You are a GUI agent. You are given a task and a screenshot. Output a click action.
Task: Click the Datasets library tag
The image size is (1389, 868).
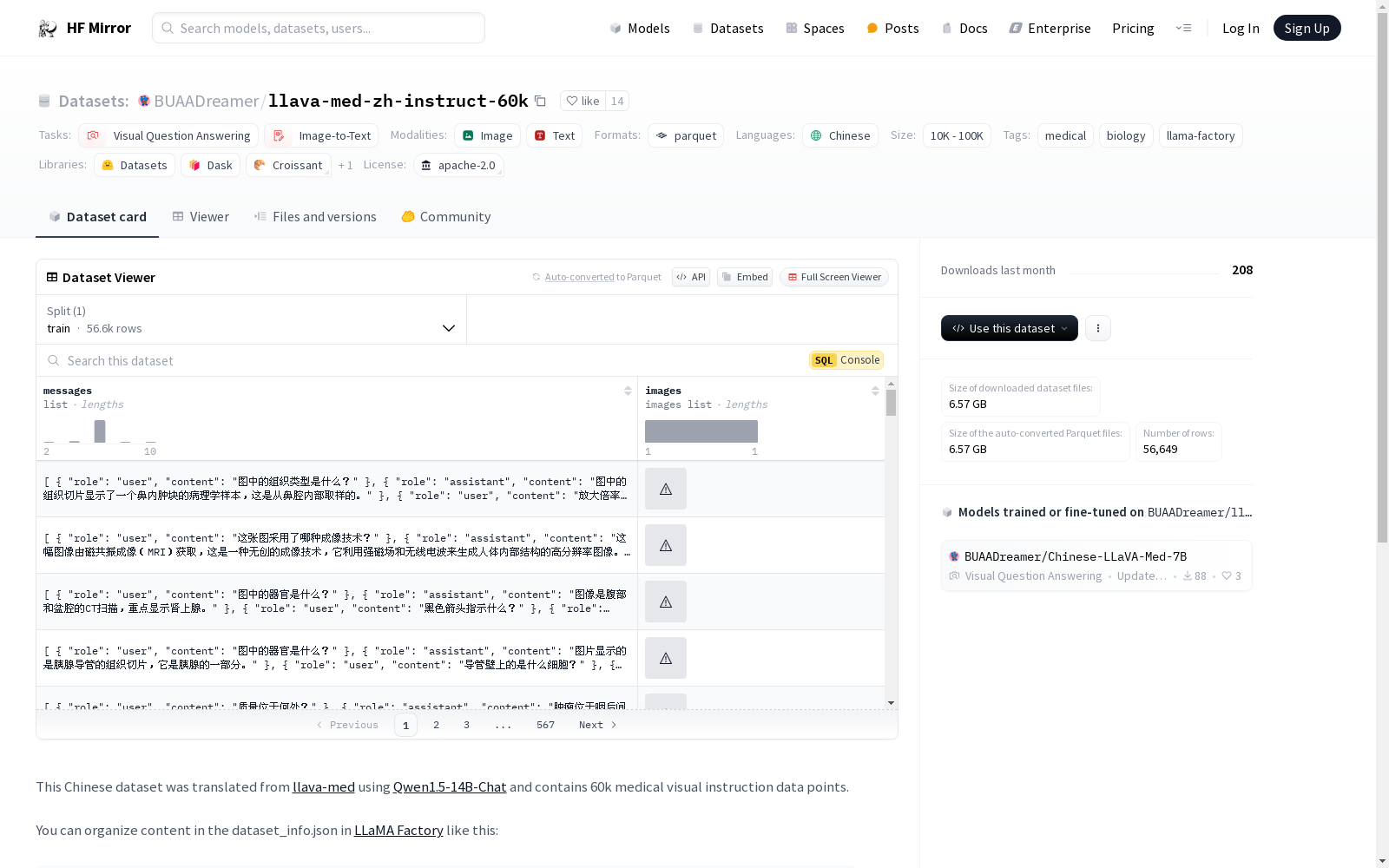135,165
